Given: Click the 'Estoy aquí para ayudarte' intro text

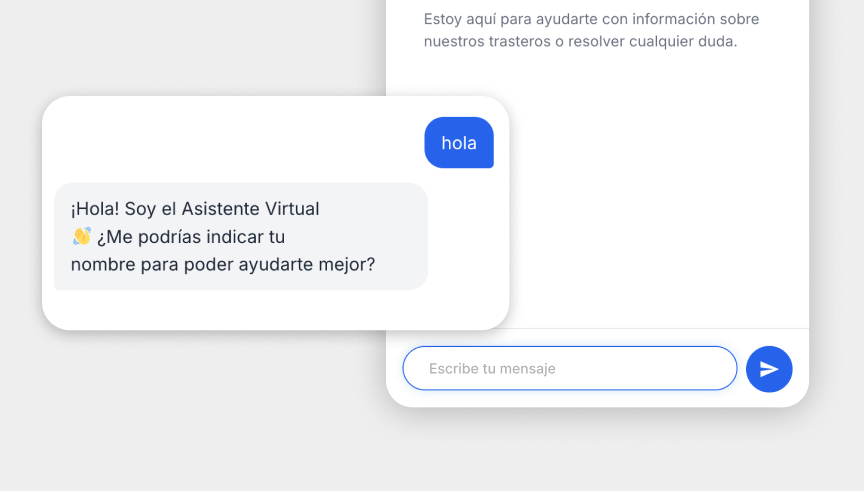Looking at the screenshot, I should click(591, 30).
